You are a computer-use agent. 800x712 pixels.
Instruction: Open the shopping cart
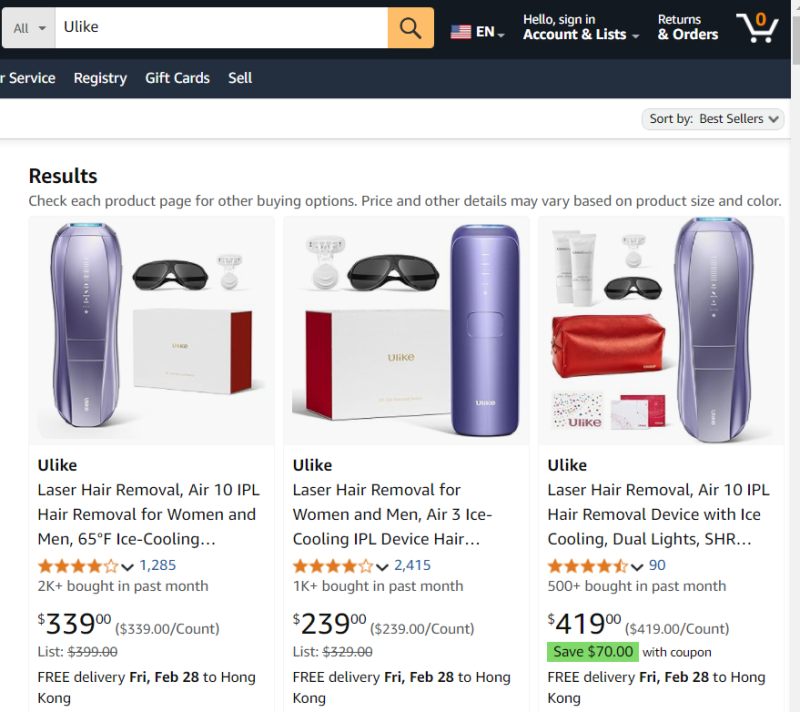(x=757, y=28)
